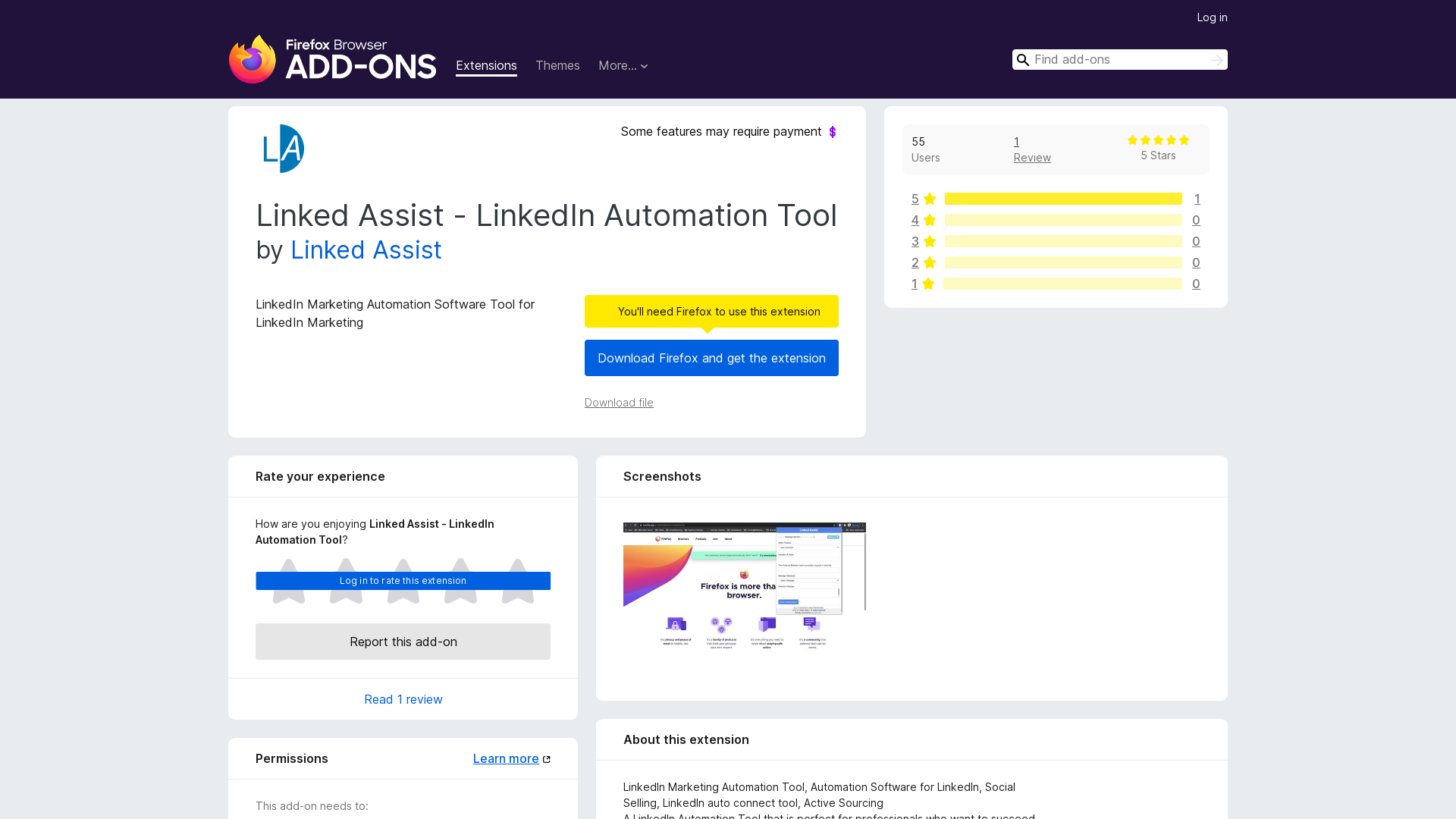This screenshot has width=1456, height=819.
Task: Click the 1-star rating bar
Action: coord(1062,284)
